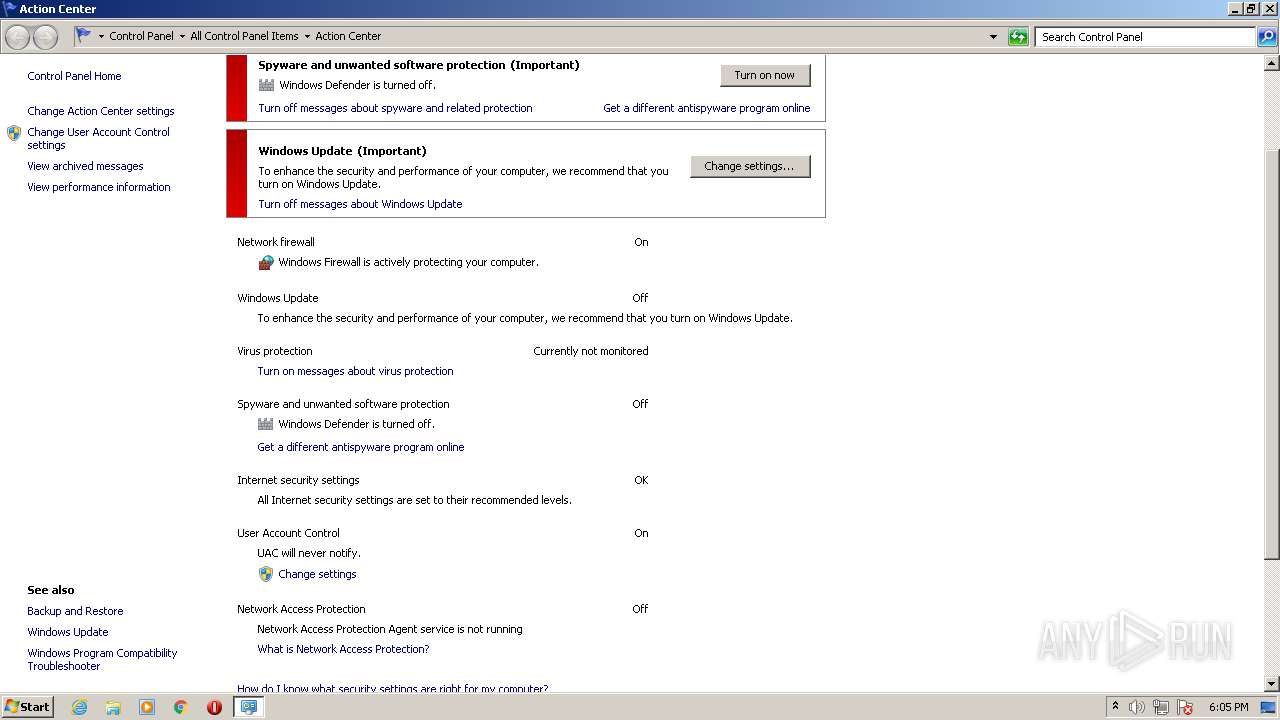Open Control Panel Home link

(x=74, y=76)
